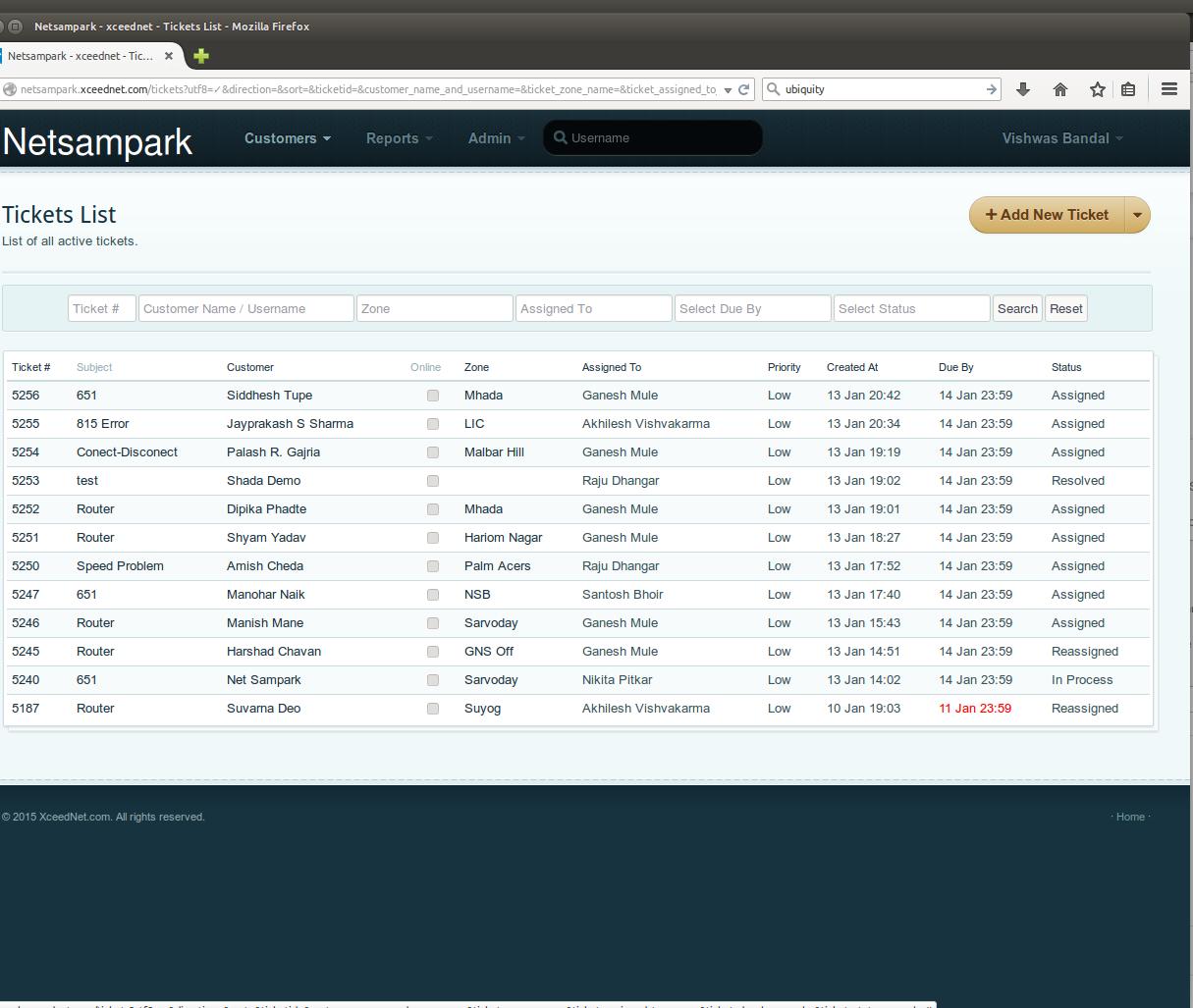
Task: Toggle Online checkbox for Siddhesh Tupe
Action: [432, 396]
